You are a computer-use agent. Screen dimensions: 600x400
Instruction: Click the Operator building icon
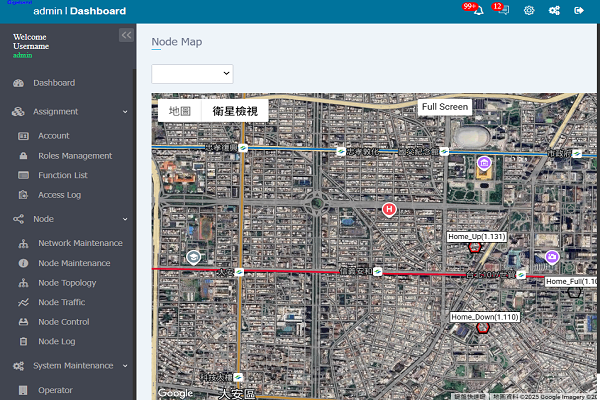tap(23, 390)
